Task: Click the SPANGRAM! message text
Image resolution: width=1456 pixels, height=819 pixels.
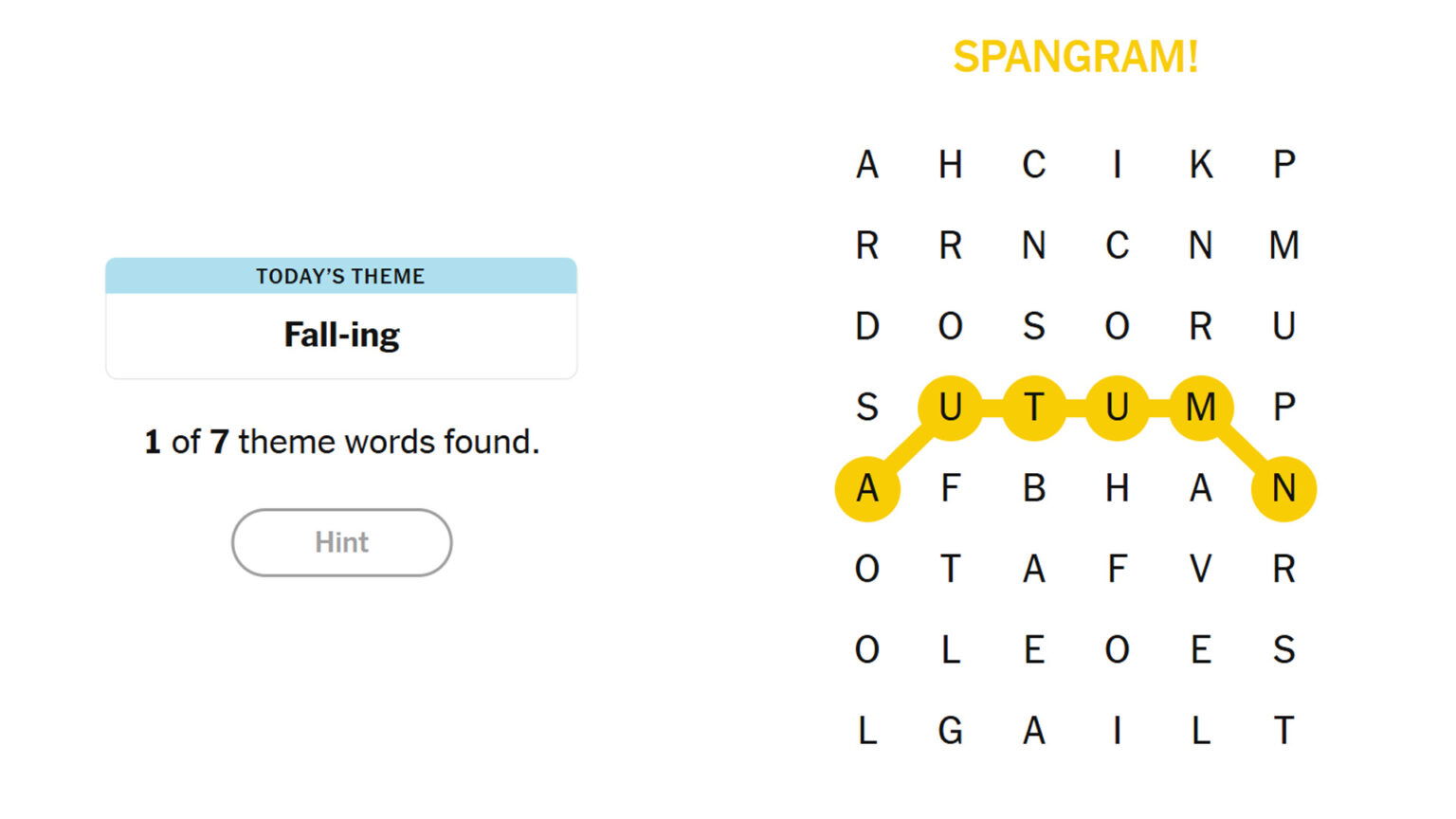Action: coord(1075,57)
